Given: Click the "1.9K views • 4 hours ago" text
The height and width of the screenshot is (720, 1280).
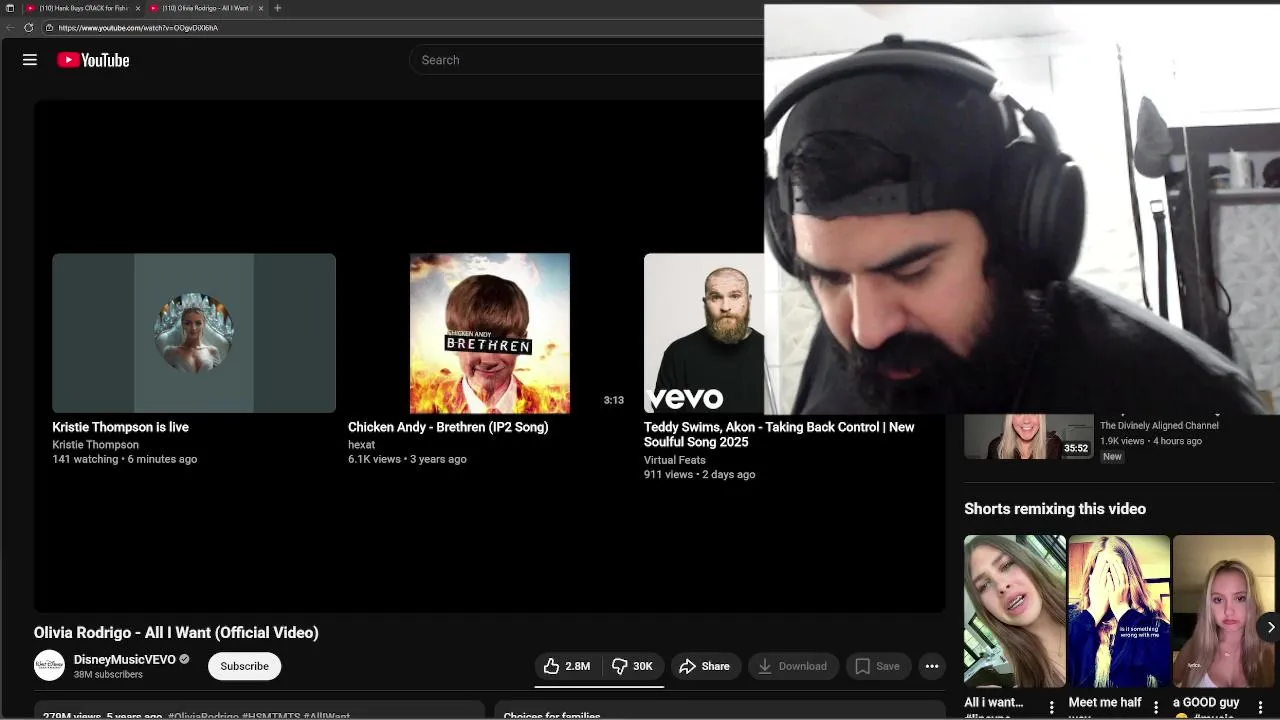Looking at the screenshot, I should [1151, 441].
